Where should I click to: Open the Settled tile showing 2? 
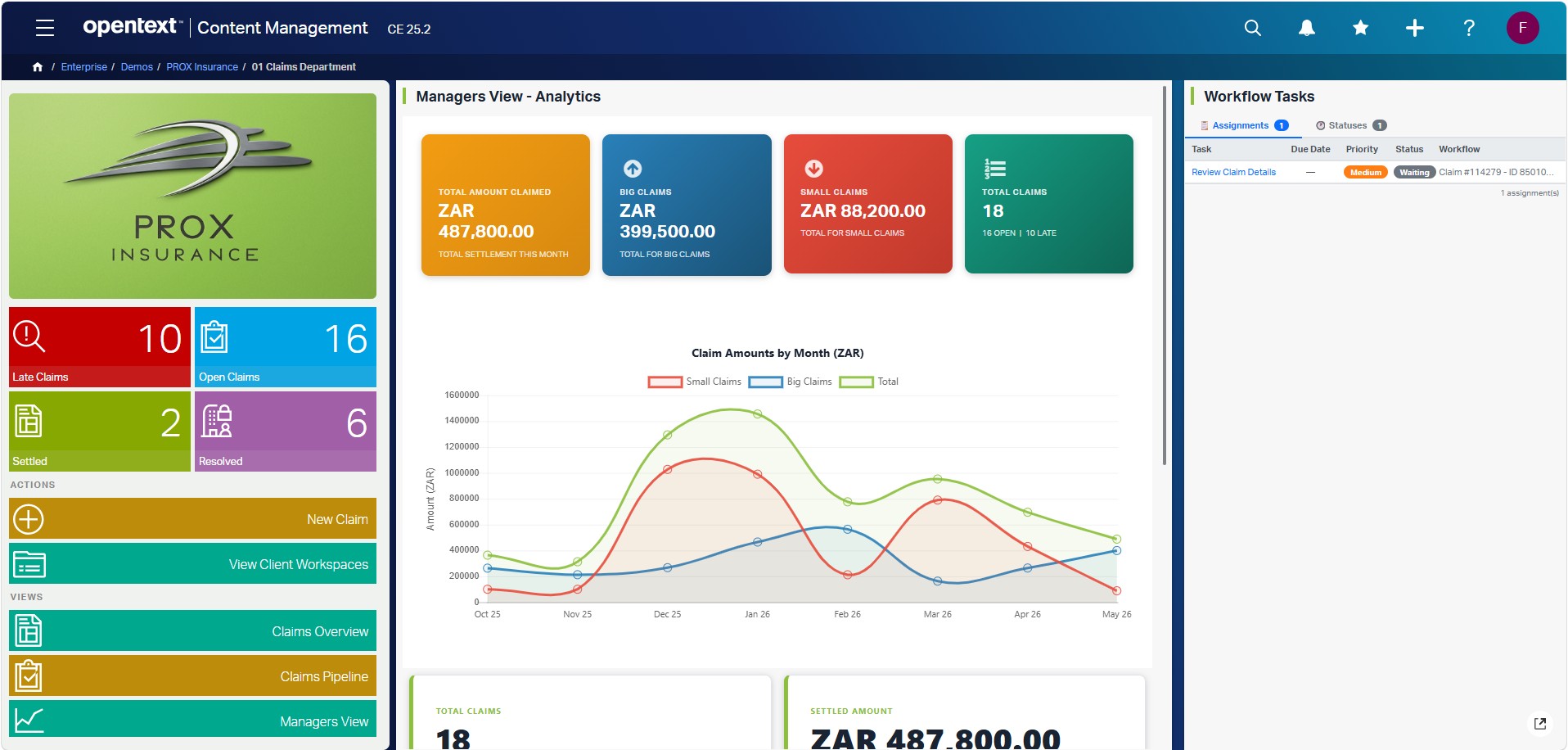[100, 431]
